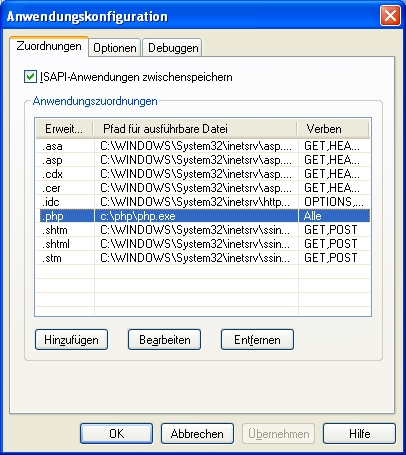Switch to the Optionen tab
Viewport: 406px width, 455px height.
(x=115, y=48)
